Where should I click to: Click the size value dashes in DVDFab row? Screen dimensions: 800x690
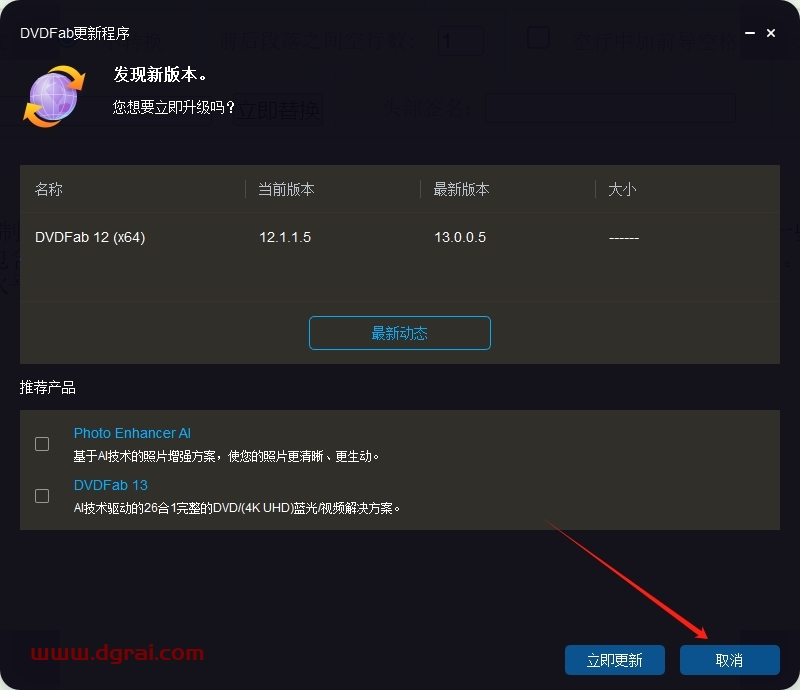coord(624,238)
